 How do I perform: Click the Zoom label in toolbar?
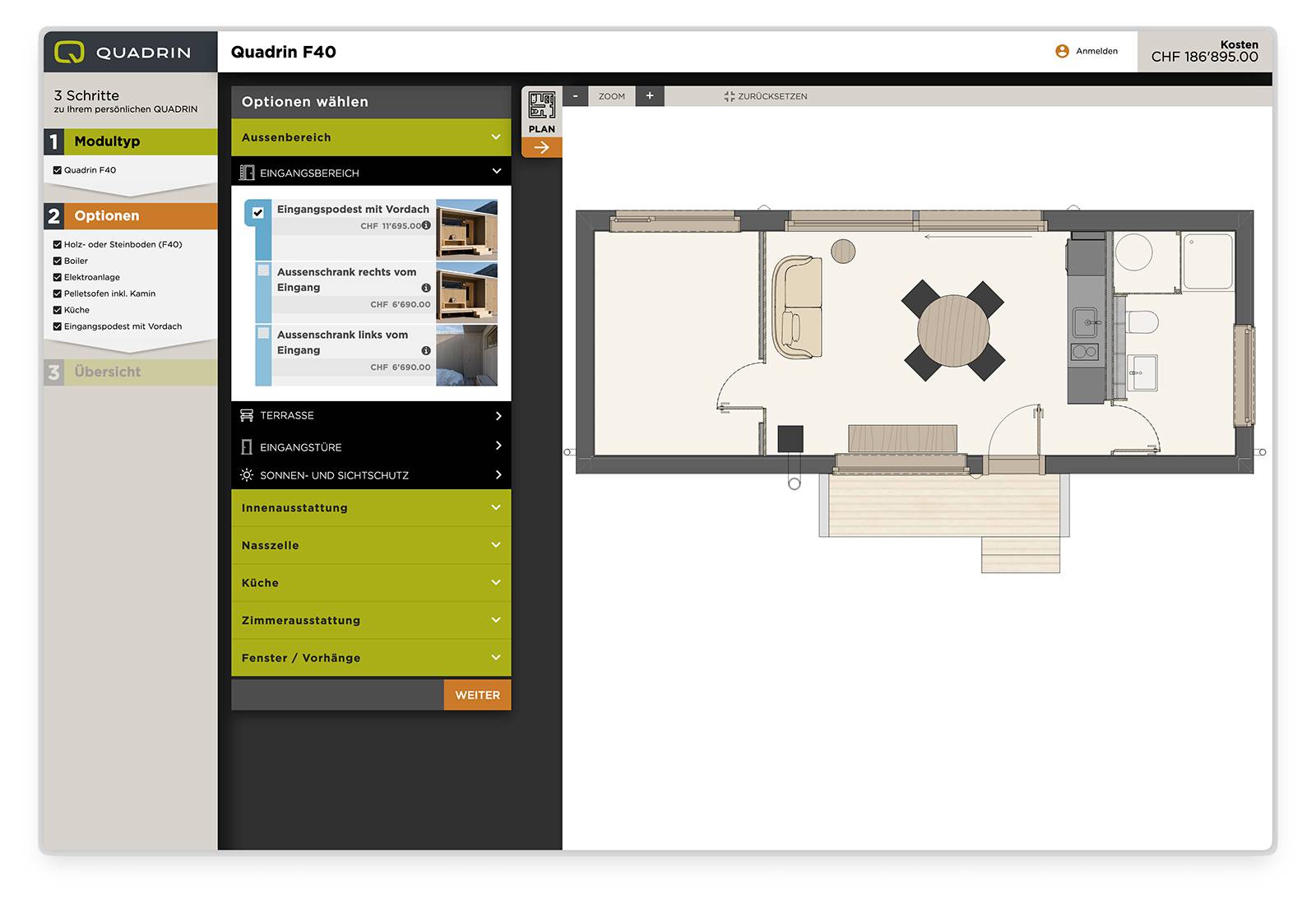point(612,96)
